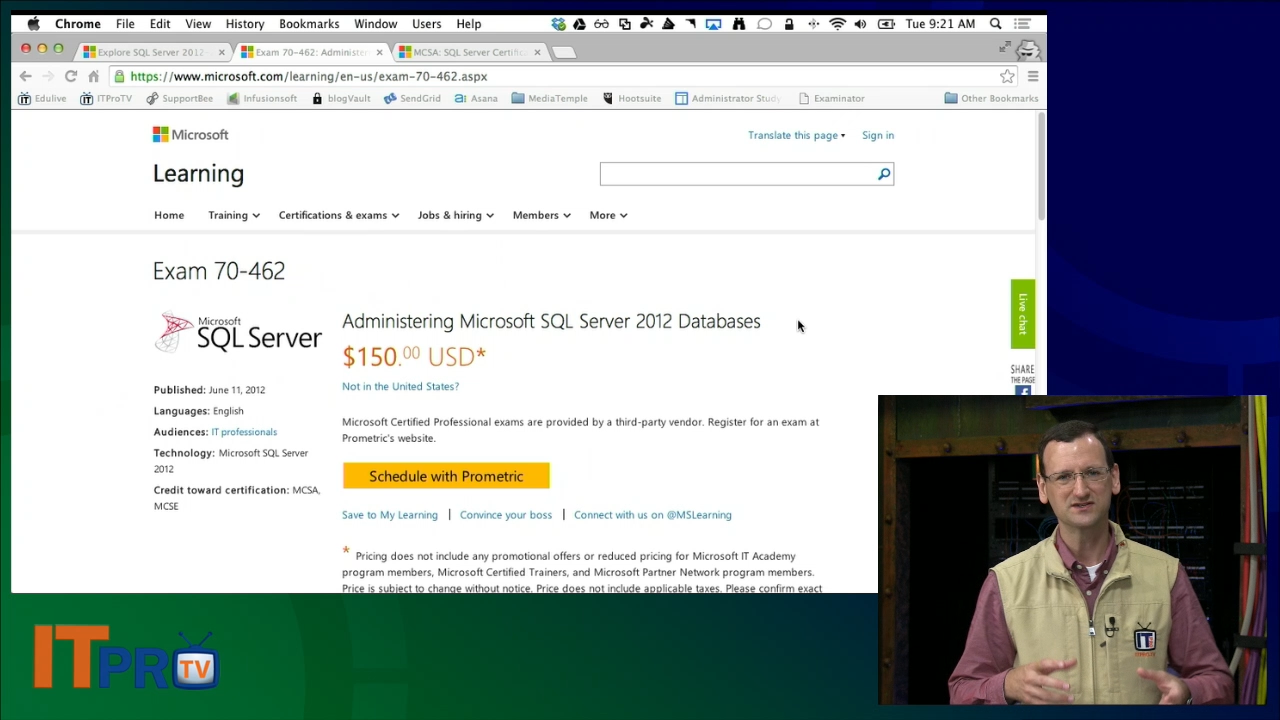Click the search magnifier on Learning page
Screen dimensions: 1280x720
pos(884,174)
